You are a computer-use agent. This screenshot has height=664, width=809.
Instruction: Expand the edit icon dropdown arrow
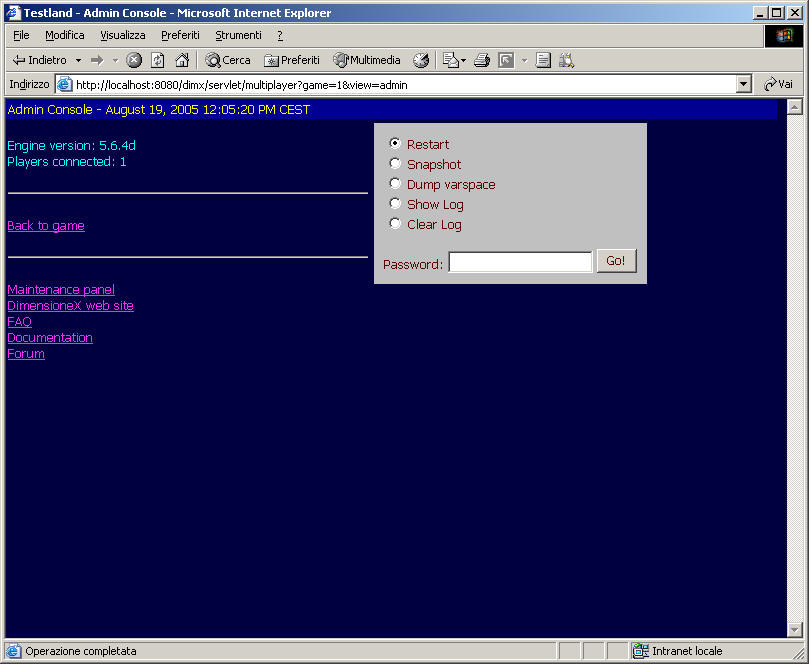click(x=524, y=60)
